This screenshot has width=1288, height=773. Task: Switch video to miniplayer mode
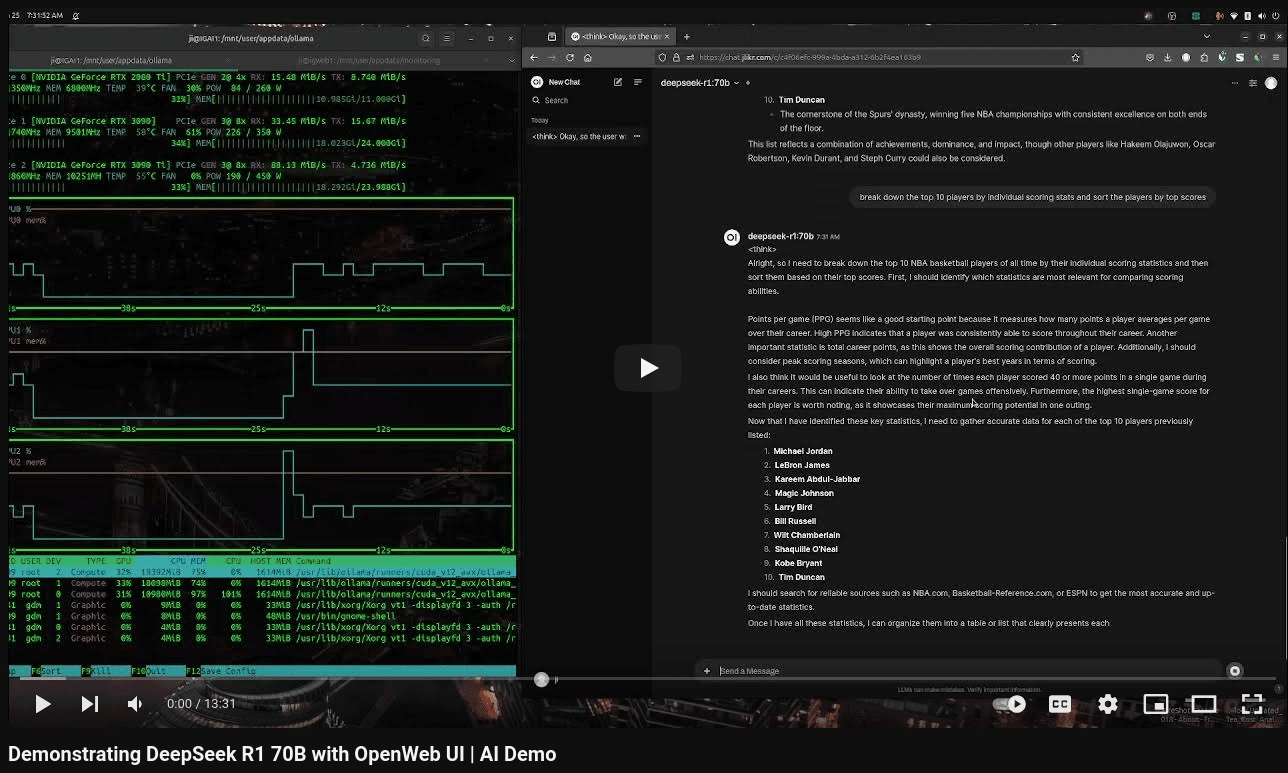(1155, 704)
